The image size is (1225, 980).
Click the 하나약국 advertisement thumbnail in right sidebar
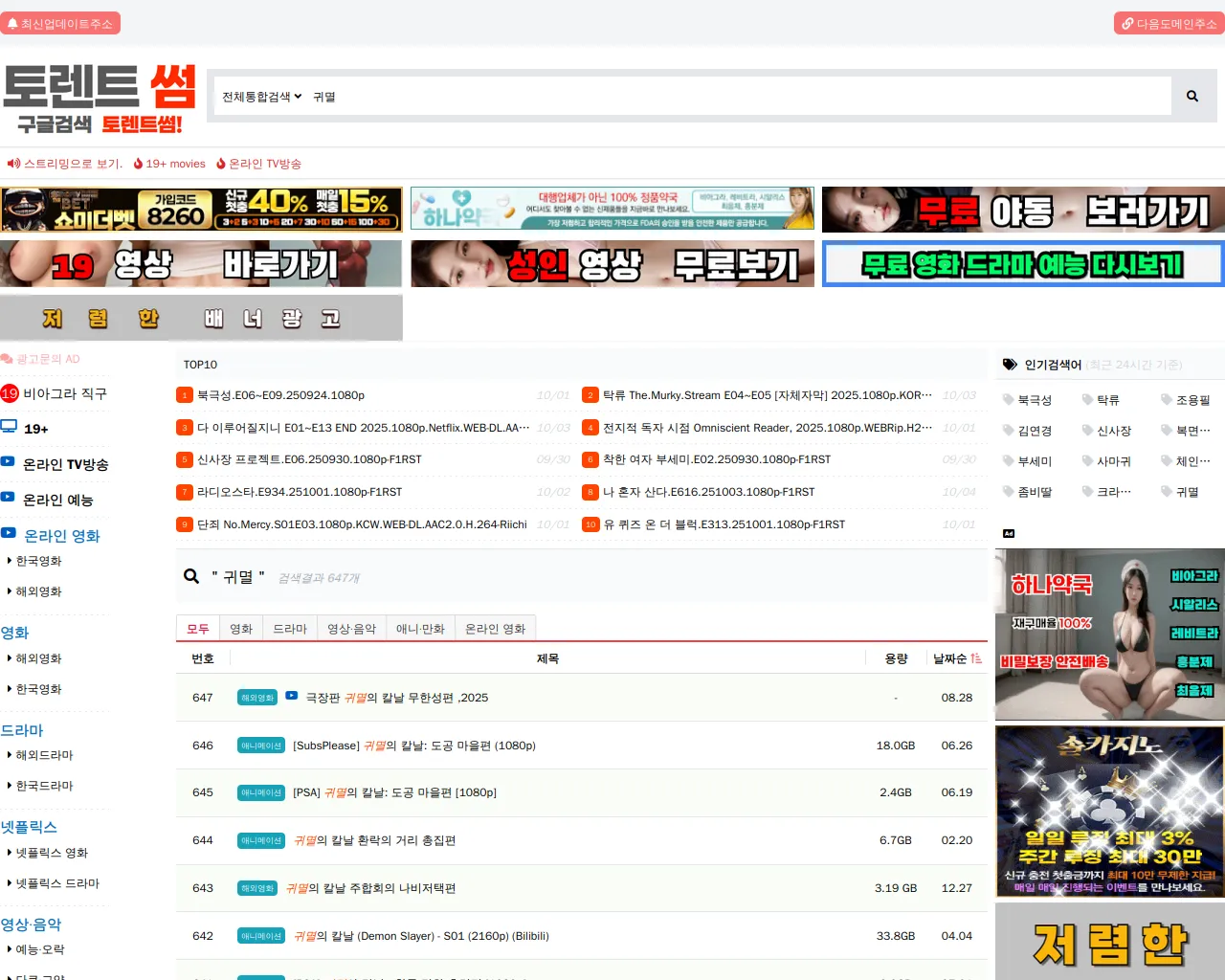1109,634
